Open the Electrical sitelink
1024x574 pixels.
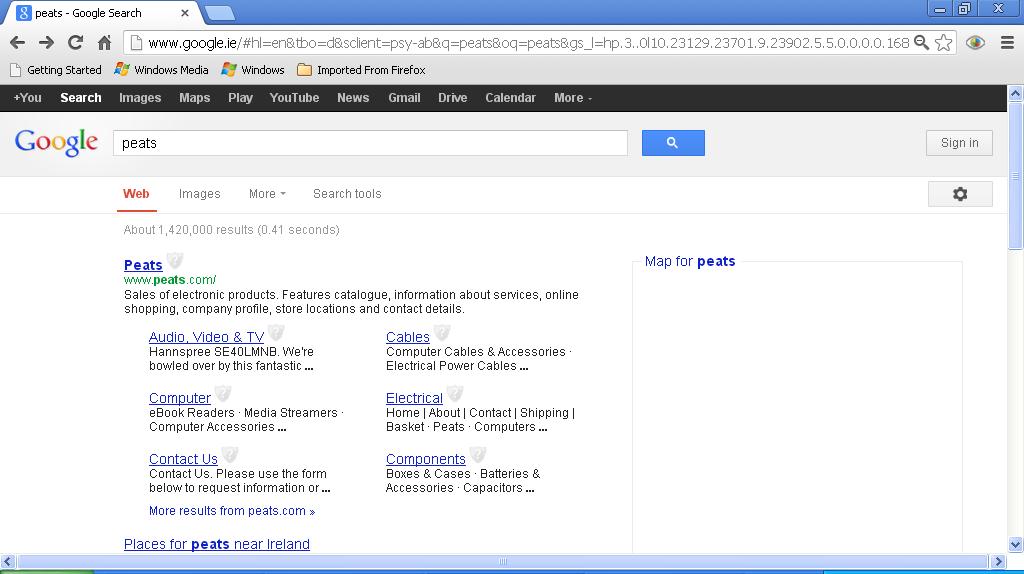[414, 398]
